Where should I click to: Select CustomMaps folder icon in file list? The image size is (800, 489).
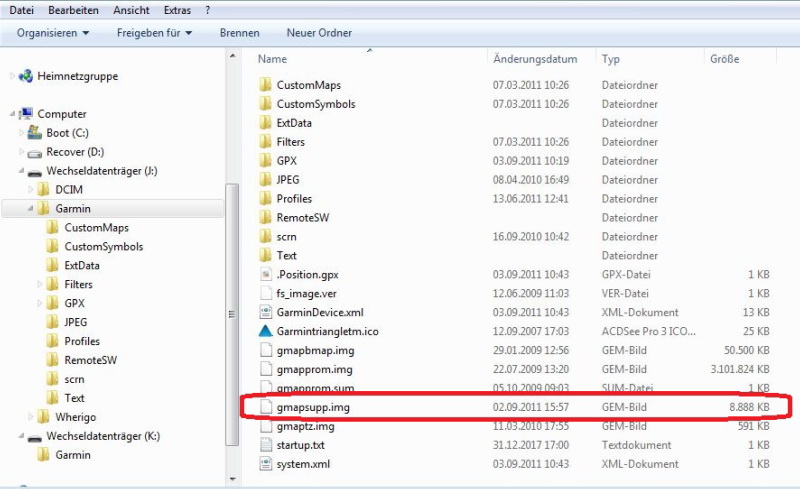pyautogui.click(x=265, y=85)
